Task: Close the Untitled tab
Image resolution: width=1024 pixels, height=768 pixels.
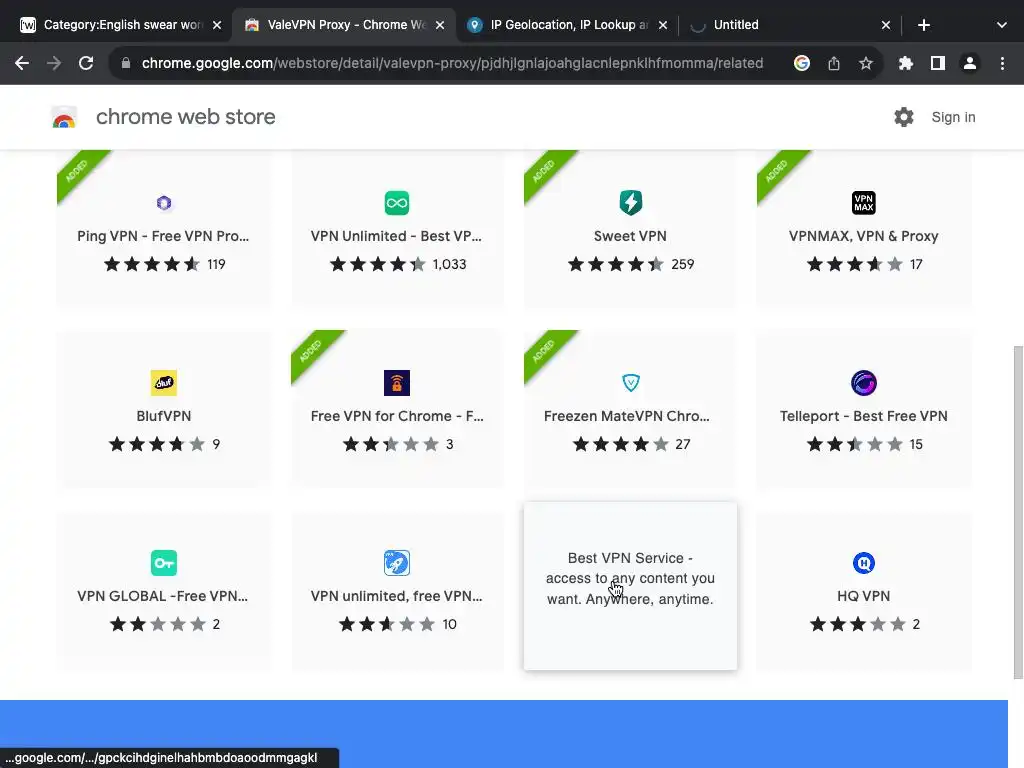Action: pos(886,25)
